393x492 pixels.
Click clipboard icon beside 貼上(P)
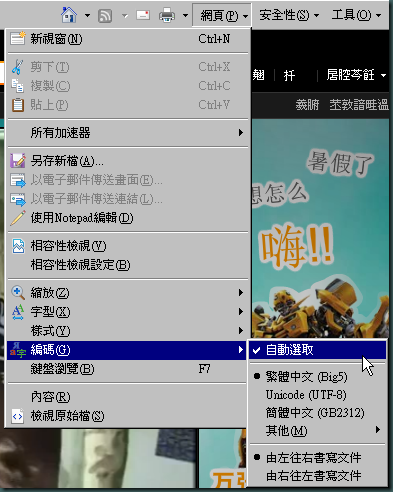[18, 105]
